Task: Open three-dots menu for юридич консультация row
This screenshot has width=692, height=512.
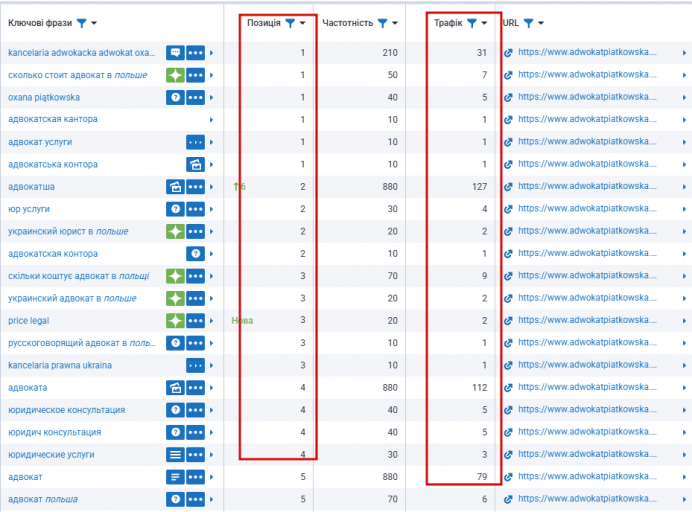Action: 196,432
